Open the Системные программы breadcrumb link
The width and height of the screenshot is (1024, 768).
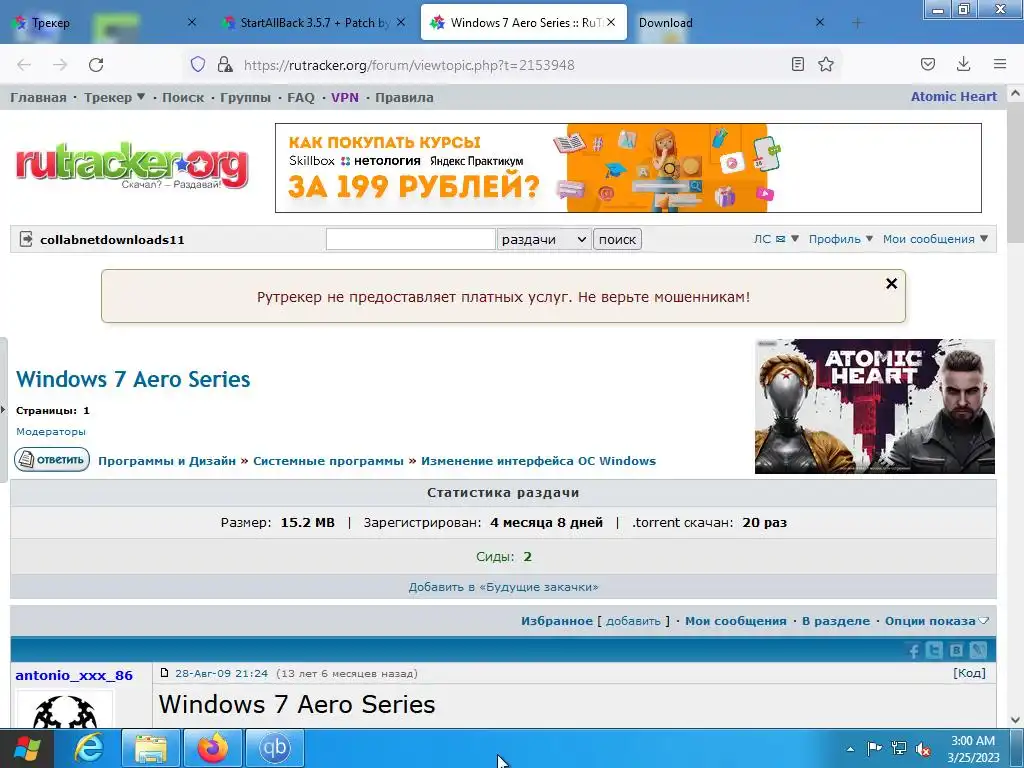[x=328, y=460]
